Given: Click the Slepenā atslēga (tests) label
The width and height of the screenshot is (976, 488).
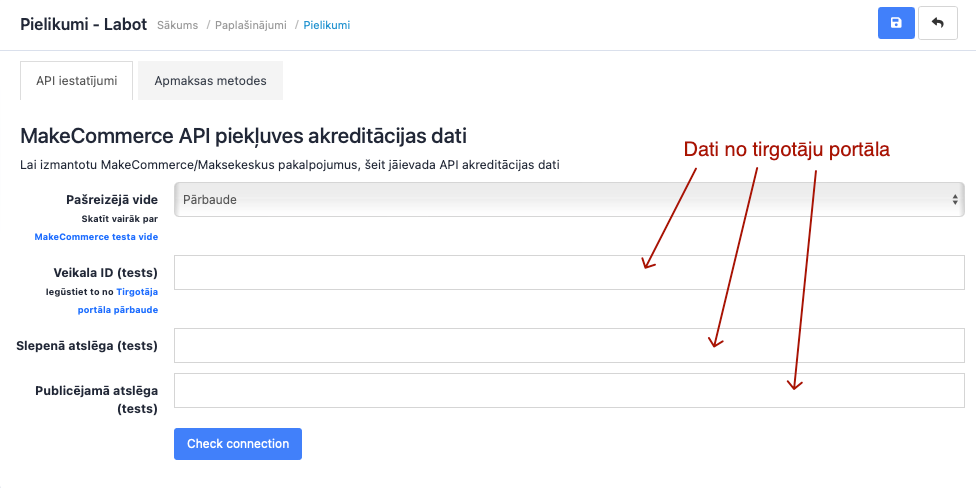Looking at the screenshot, I should 87,345.
